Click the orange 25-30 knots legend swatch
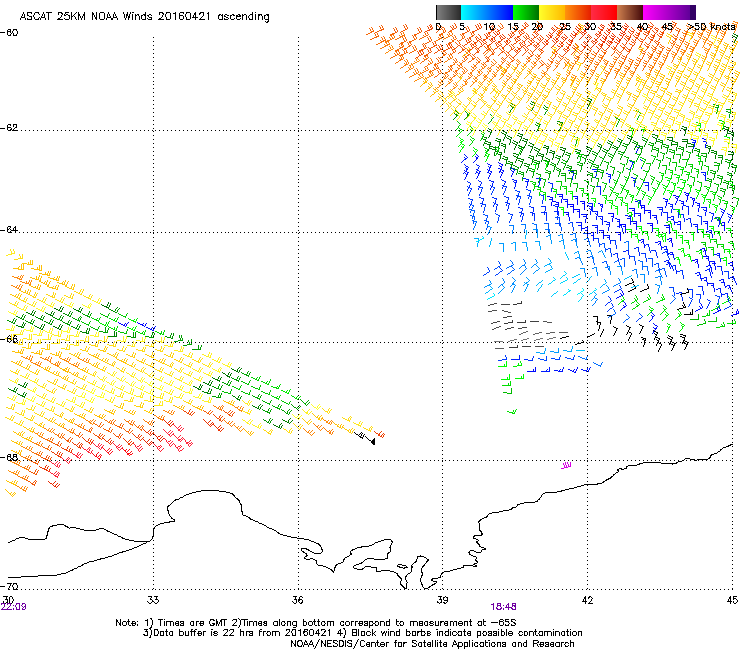Screen dimensions: 740x650 (578, 12)
